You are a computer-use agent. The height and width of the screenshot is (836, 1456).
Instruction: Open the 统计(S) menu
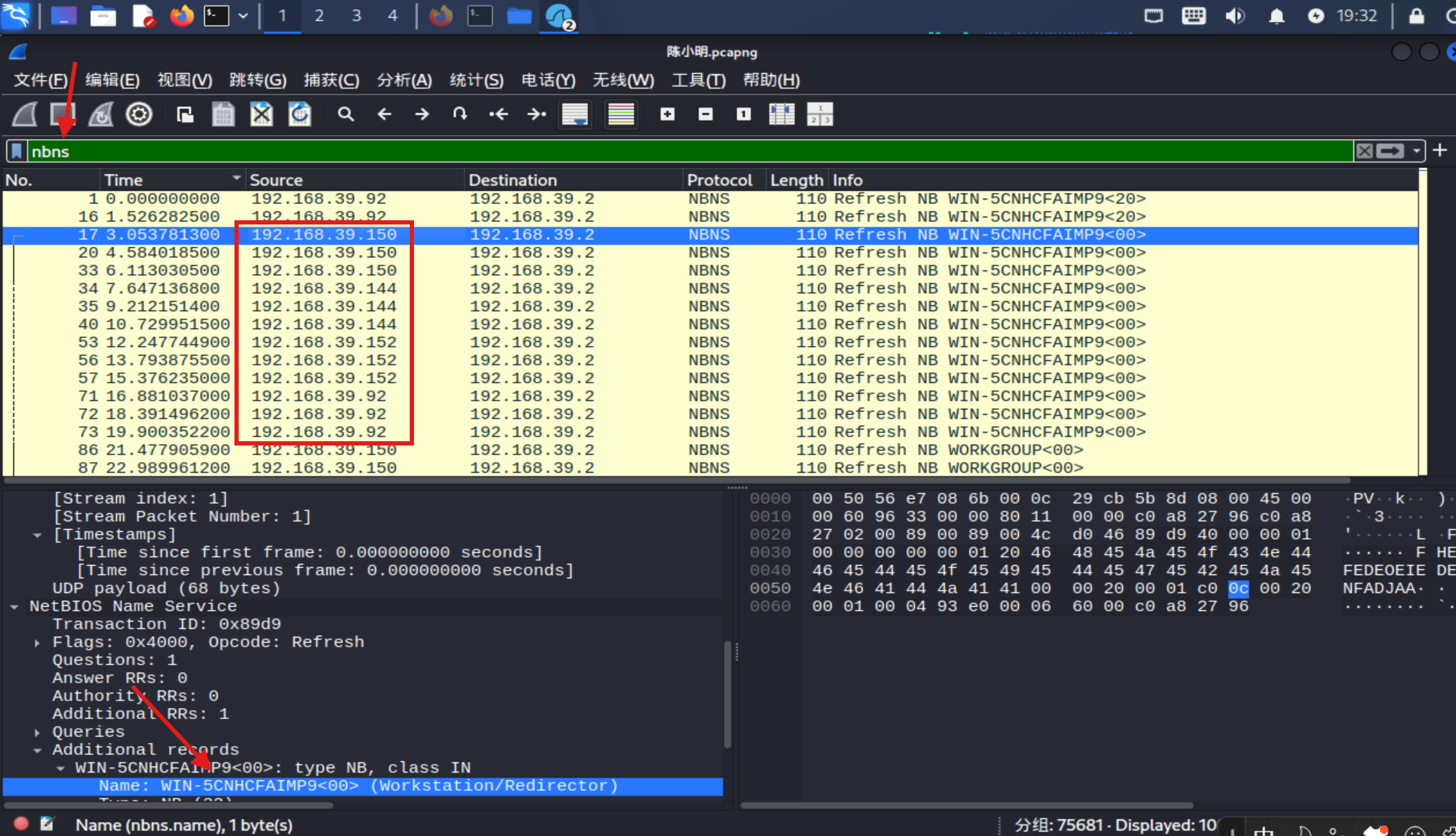pos(477,80)
